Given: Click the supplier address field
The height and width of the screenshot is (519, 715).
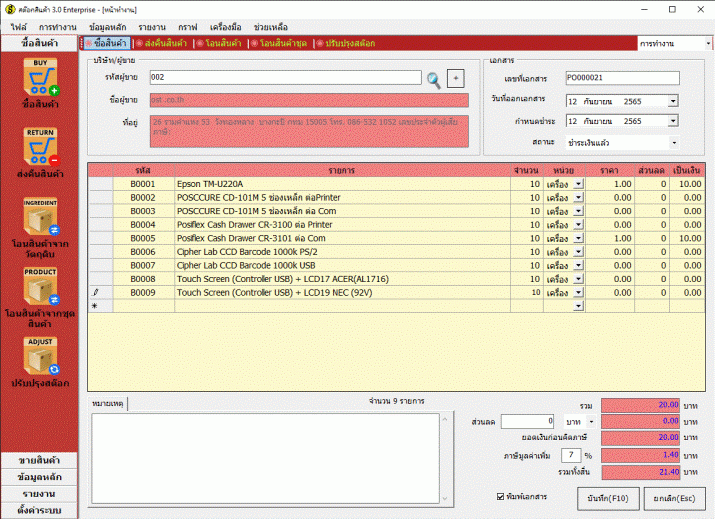Looking at the screenshot, I should pyautogui.click(x=309, y=131).
